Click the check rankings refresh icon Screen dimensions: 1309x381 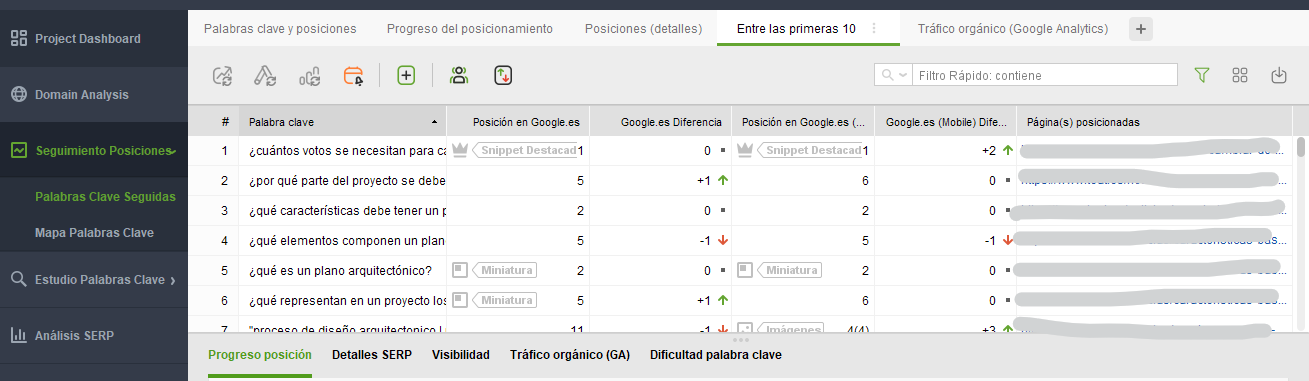[222, 75]
